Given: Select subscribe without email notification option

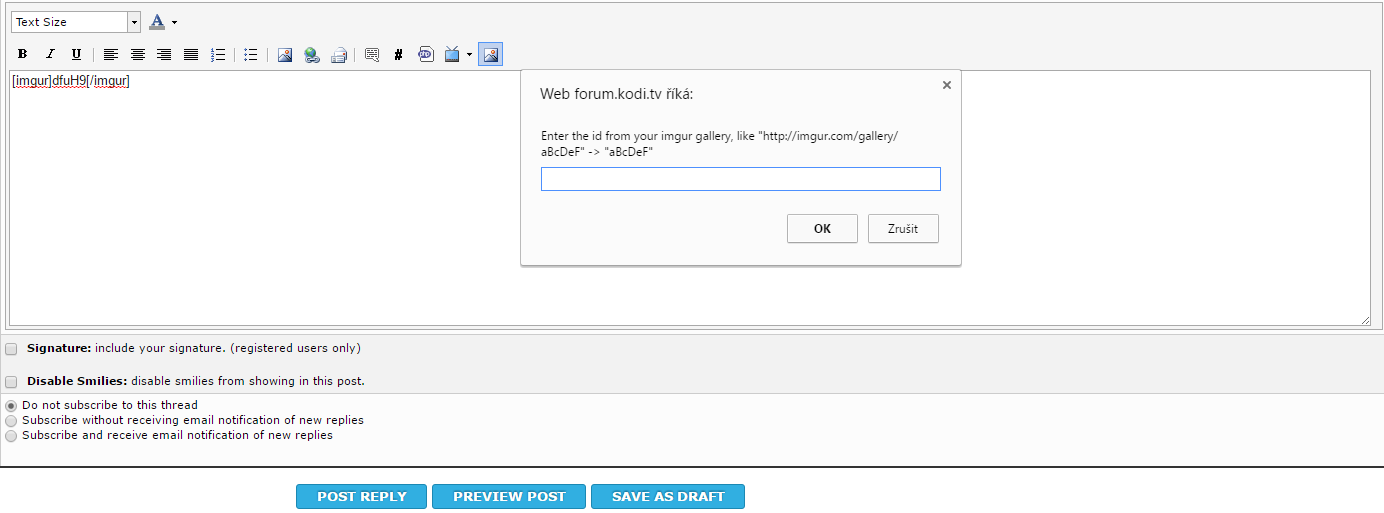Looking at the screenshot, I should pos(11,421).
